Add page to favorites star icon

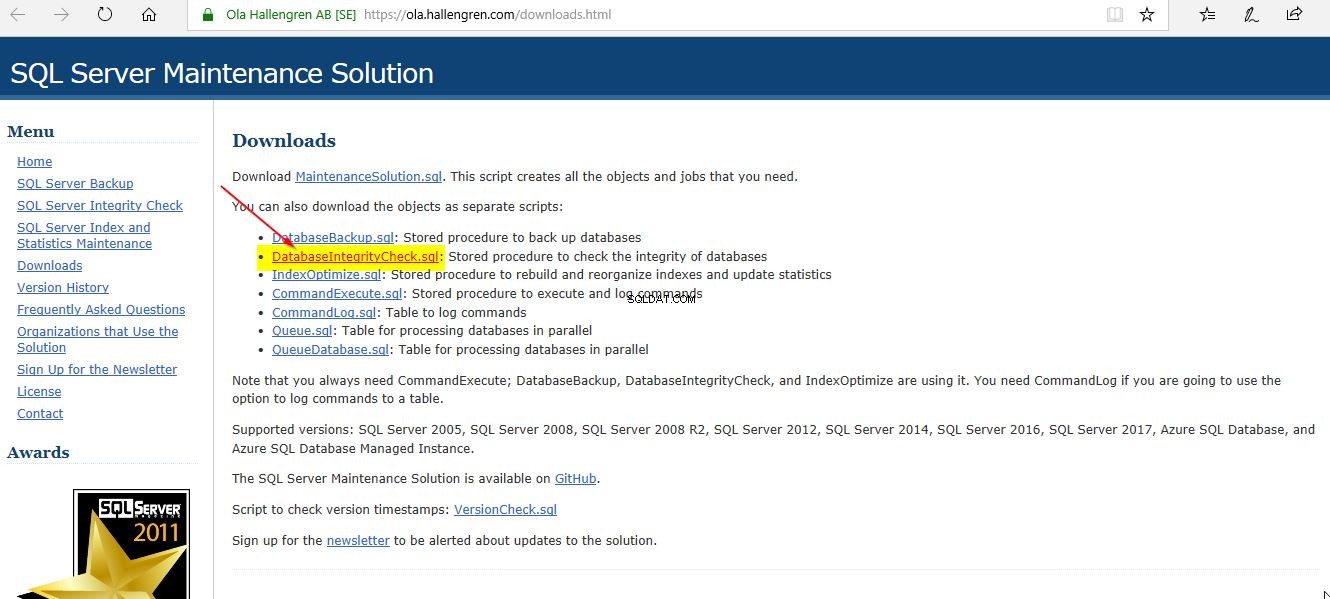(x=1147, y=15)
